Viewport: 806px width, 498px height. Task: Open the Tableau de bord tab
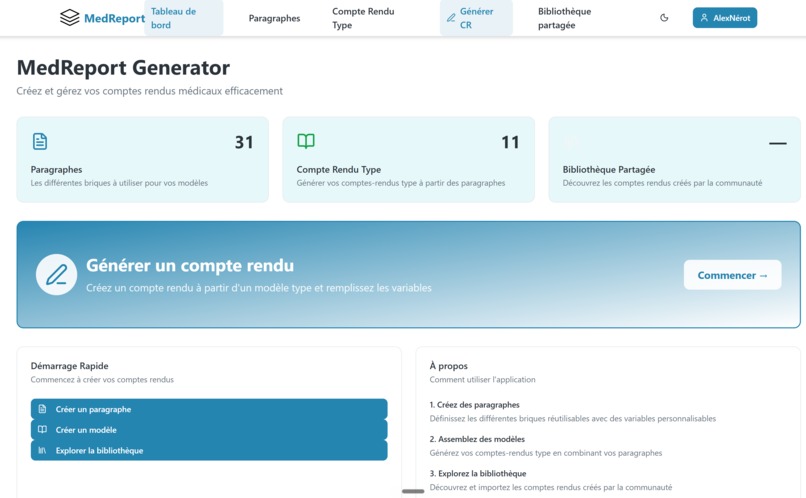point(184,18)
